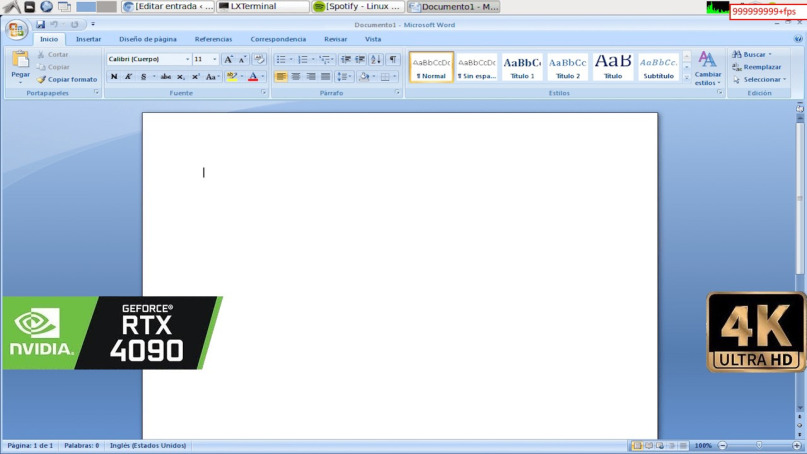Switch to Spotify window in taskbar
The height and width of the screenshot is (454, 807).
coord(358,7)
